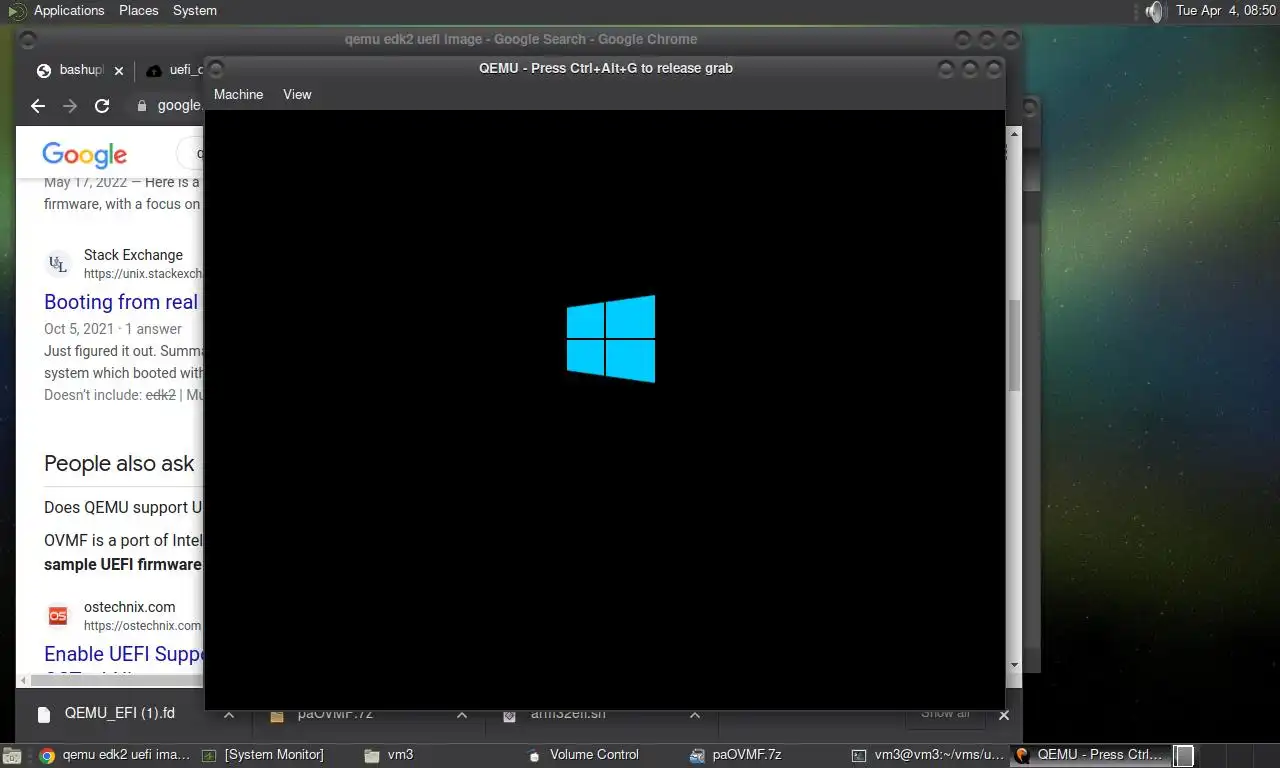Expand options for QEMU_EFI (1).fd download
This screenshot has width=1280, height=768.
[229, 715]
